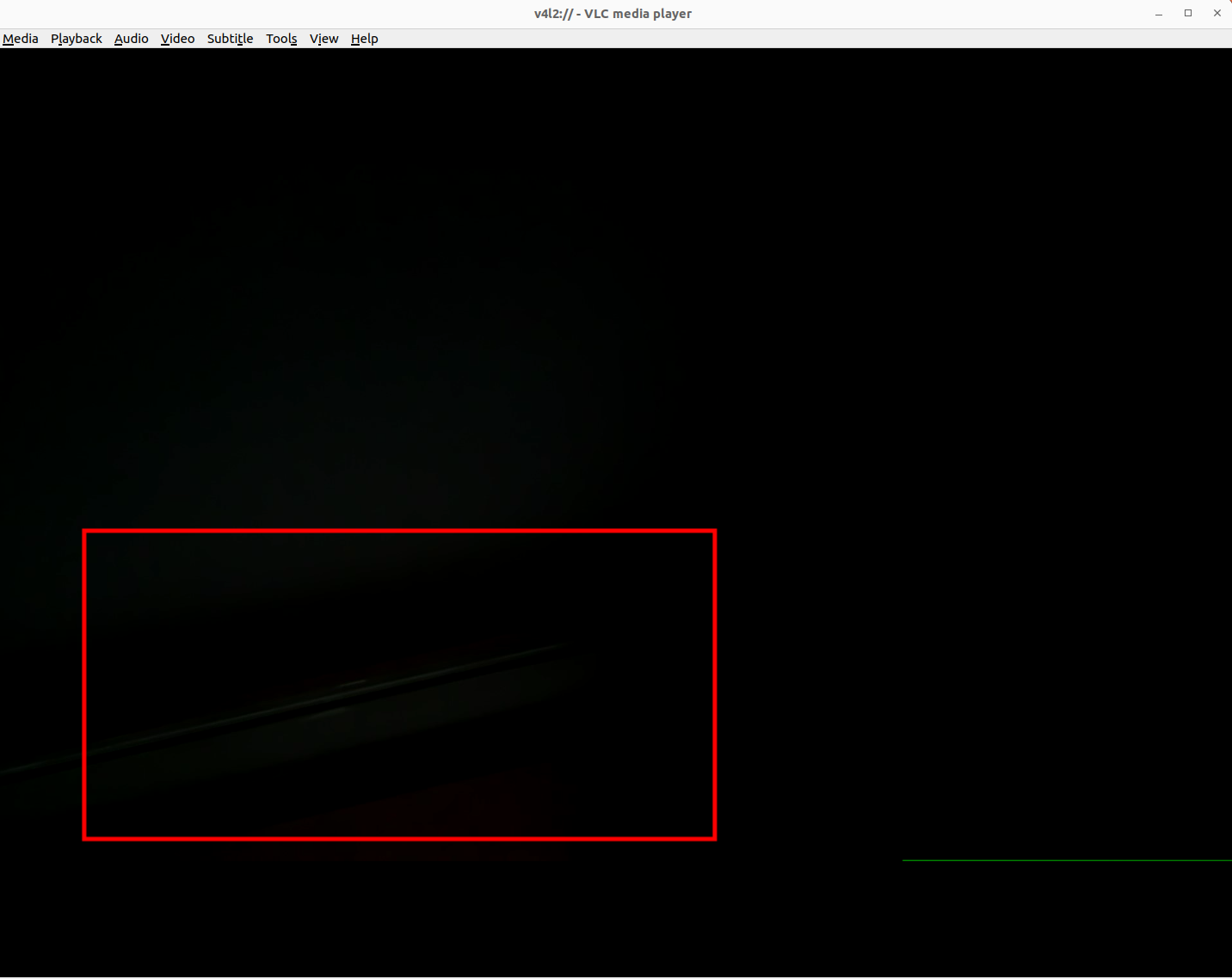Click the green horizontal line in the video
The width and height of the screenshot is (1232, 979).
(x=1067, y=860)
